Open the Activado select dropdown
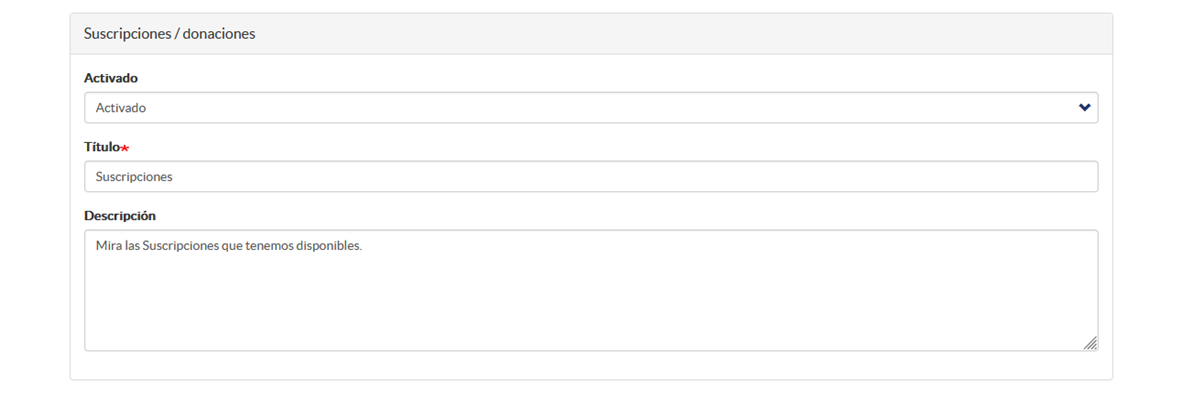 point(591,108)
